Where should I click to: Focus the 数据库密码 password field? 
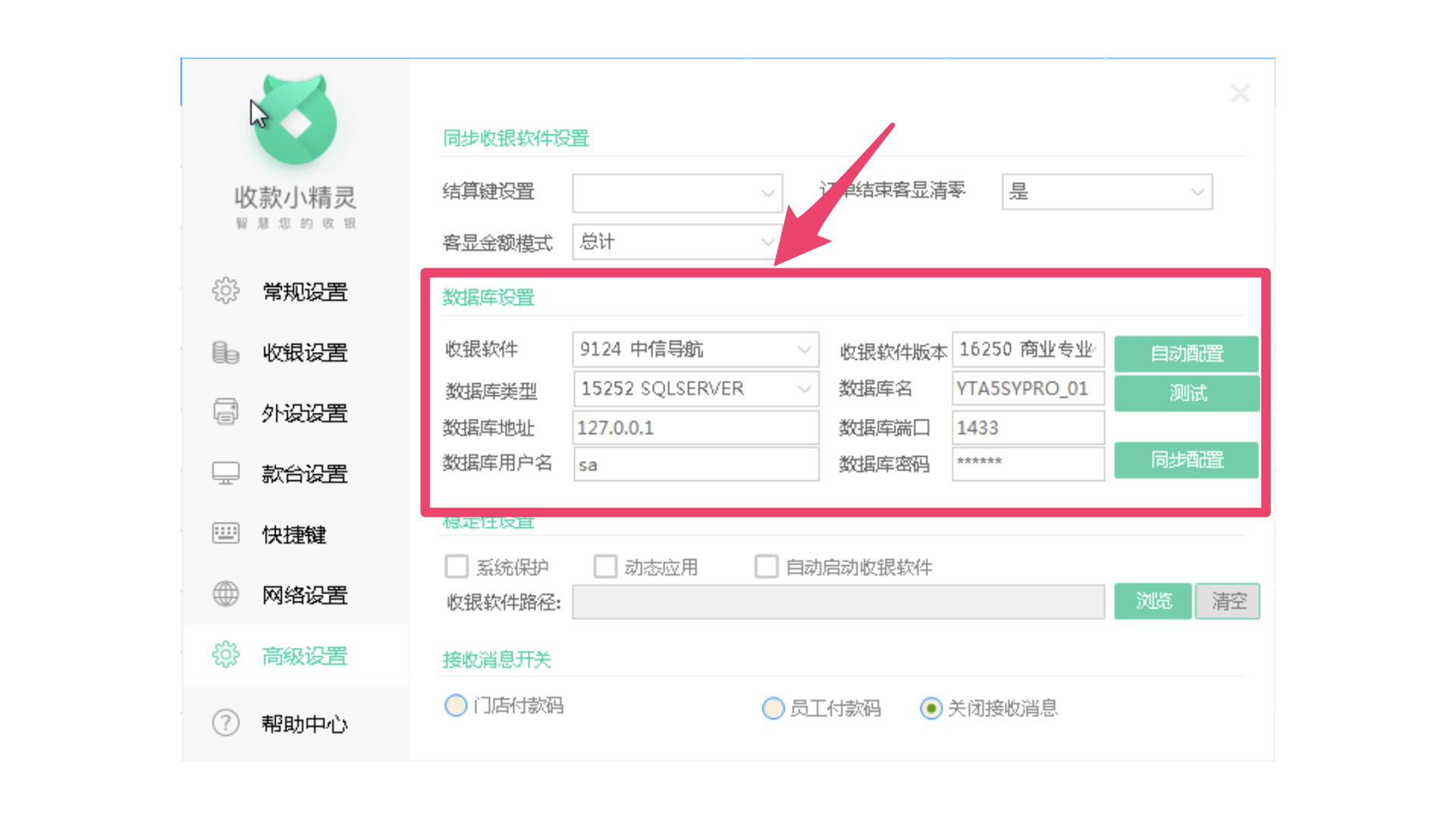tap(1028, 463)
